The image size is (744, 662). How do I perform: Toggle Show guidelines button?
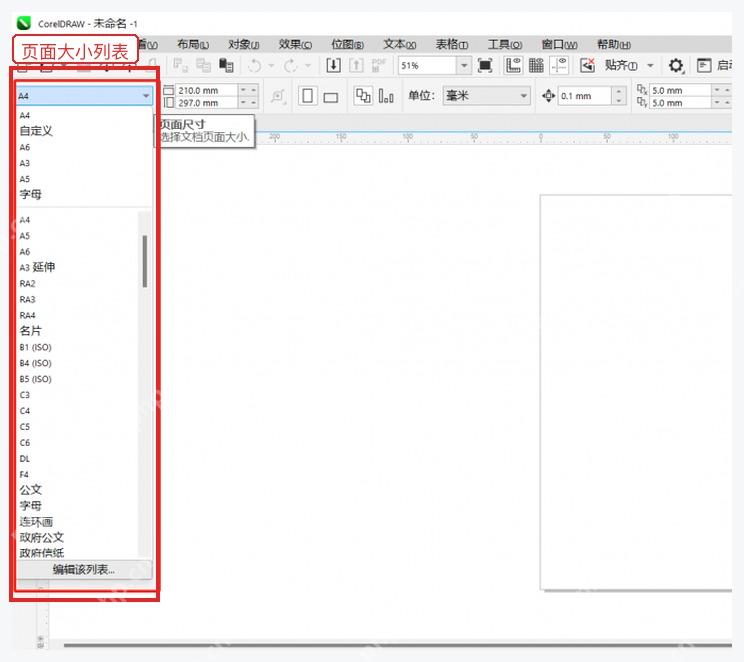(x=559, y=65)
